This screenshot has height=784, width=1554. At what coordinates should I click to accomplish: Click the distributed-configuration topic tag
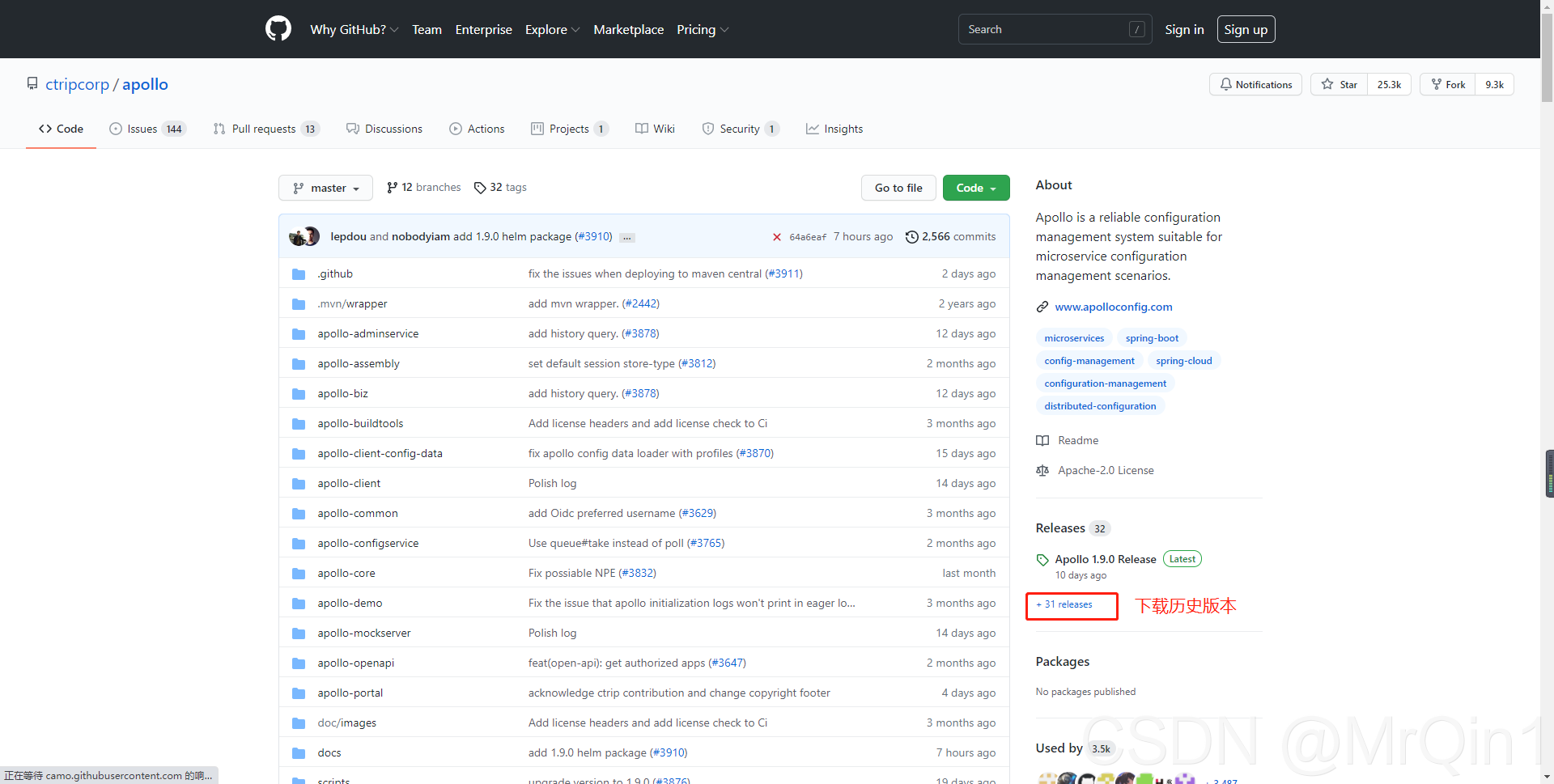[x=1100, y=406]
